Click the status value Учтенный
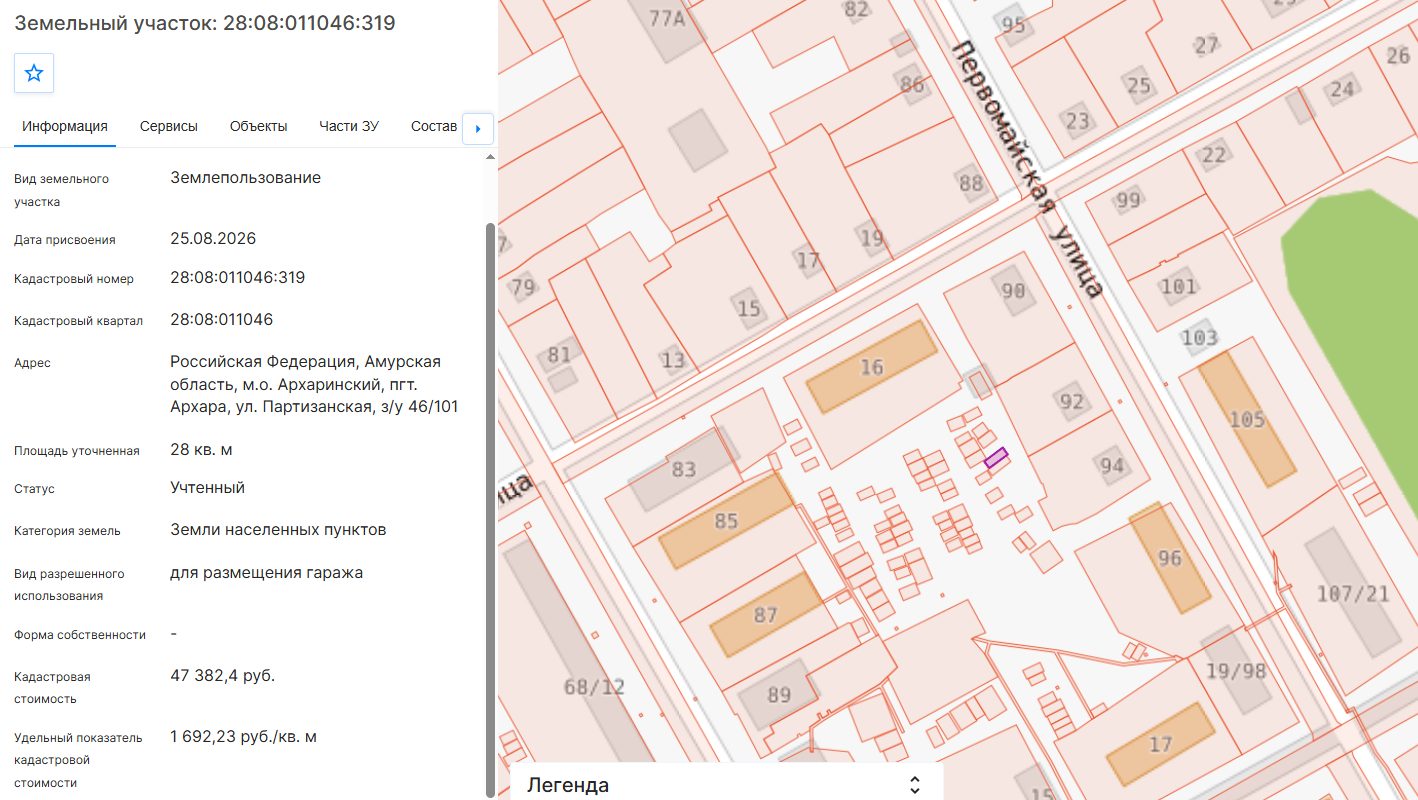 208,488
